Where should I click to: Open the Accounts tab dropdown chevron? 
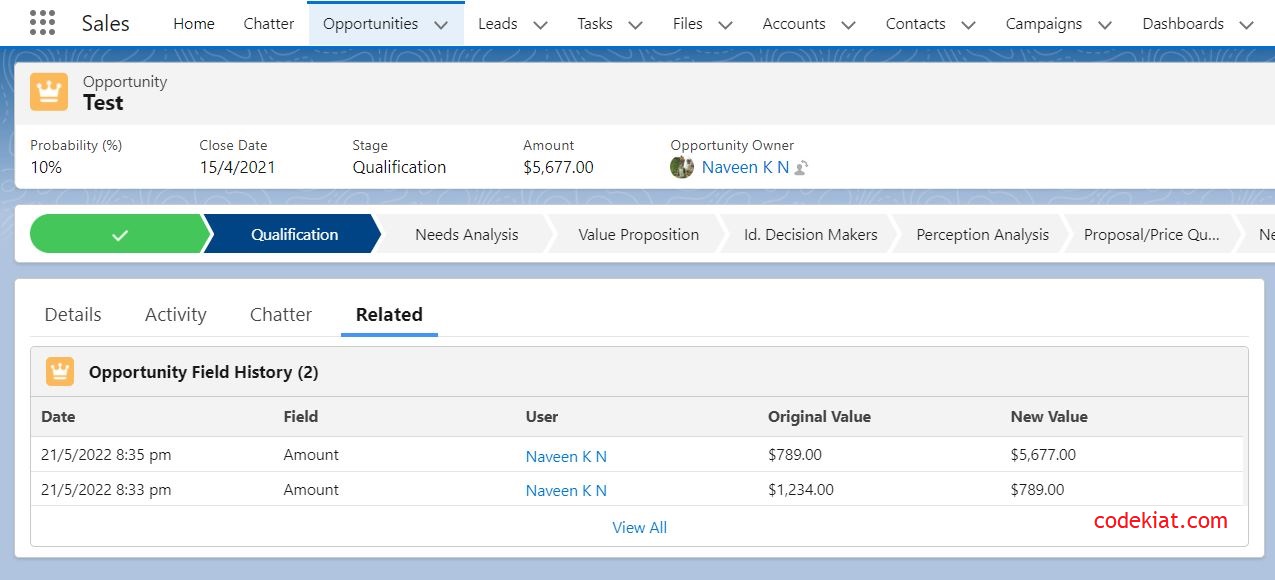pyautogui.click(x=848, y=25)
